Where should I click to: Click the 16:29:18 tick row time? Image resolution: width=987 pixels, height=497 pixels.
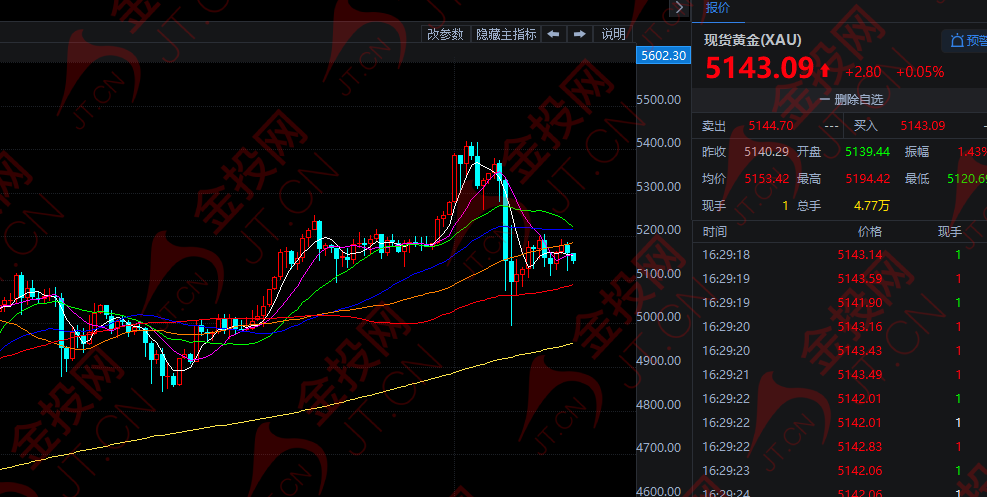[726, 255]
